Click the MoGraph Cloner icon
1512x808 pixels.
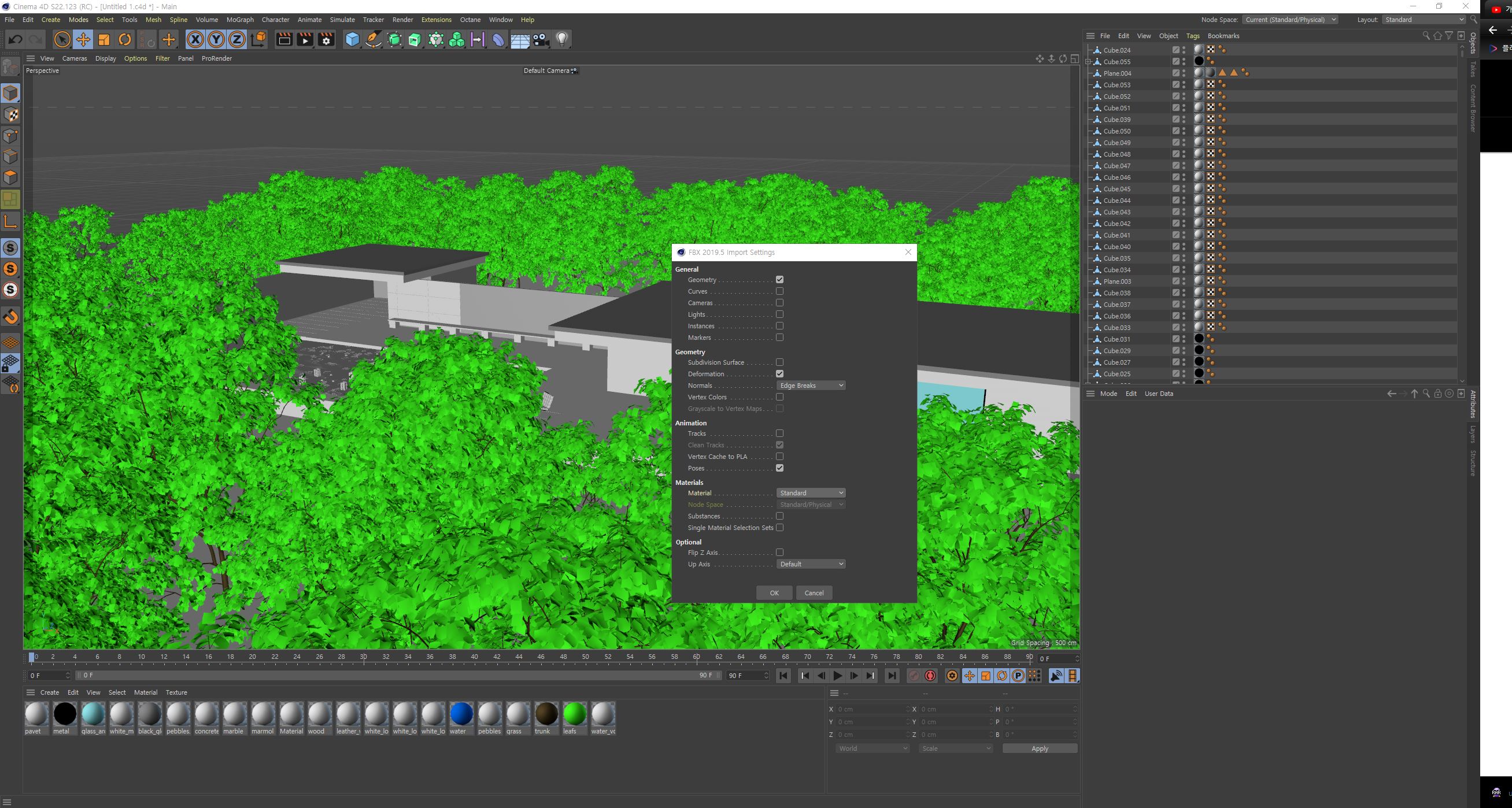457,39
